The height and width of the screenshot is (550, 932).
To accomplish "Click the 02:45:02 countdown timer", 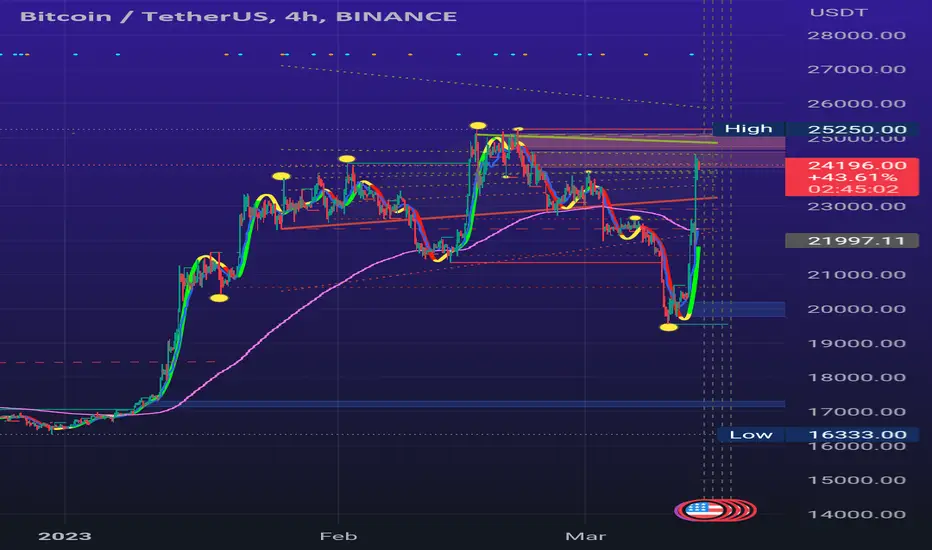I will click(853, 190).
